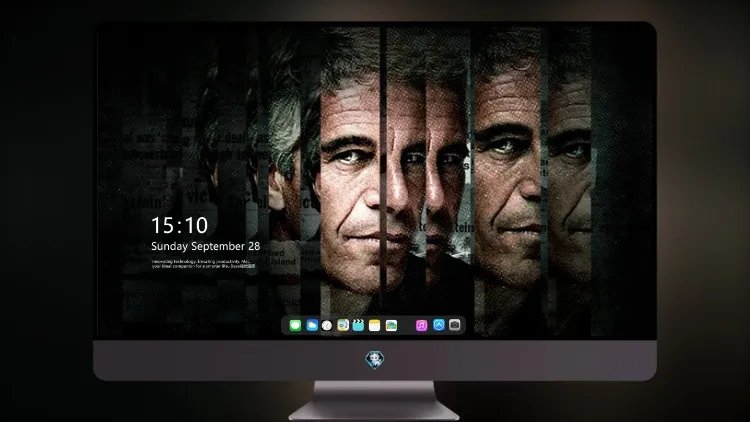Open the Clock app in dock

pyautogui.click(x=327, y=326)
